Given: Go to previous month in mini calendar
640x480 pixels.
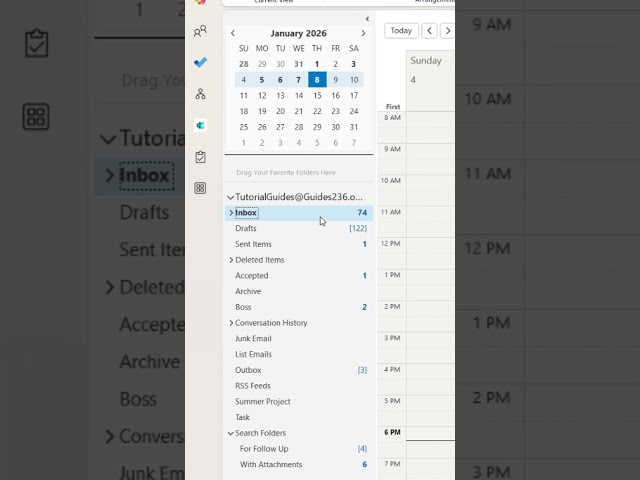Looking at the screenshot, I should 233,33.
